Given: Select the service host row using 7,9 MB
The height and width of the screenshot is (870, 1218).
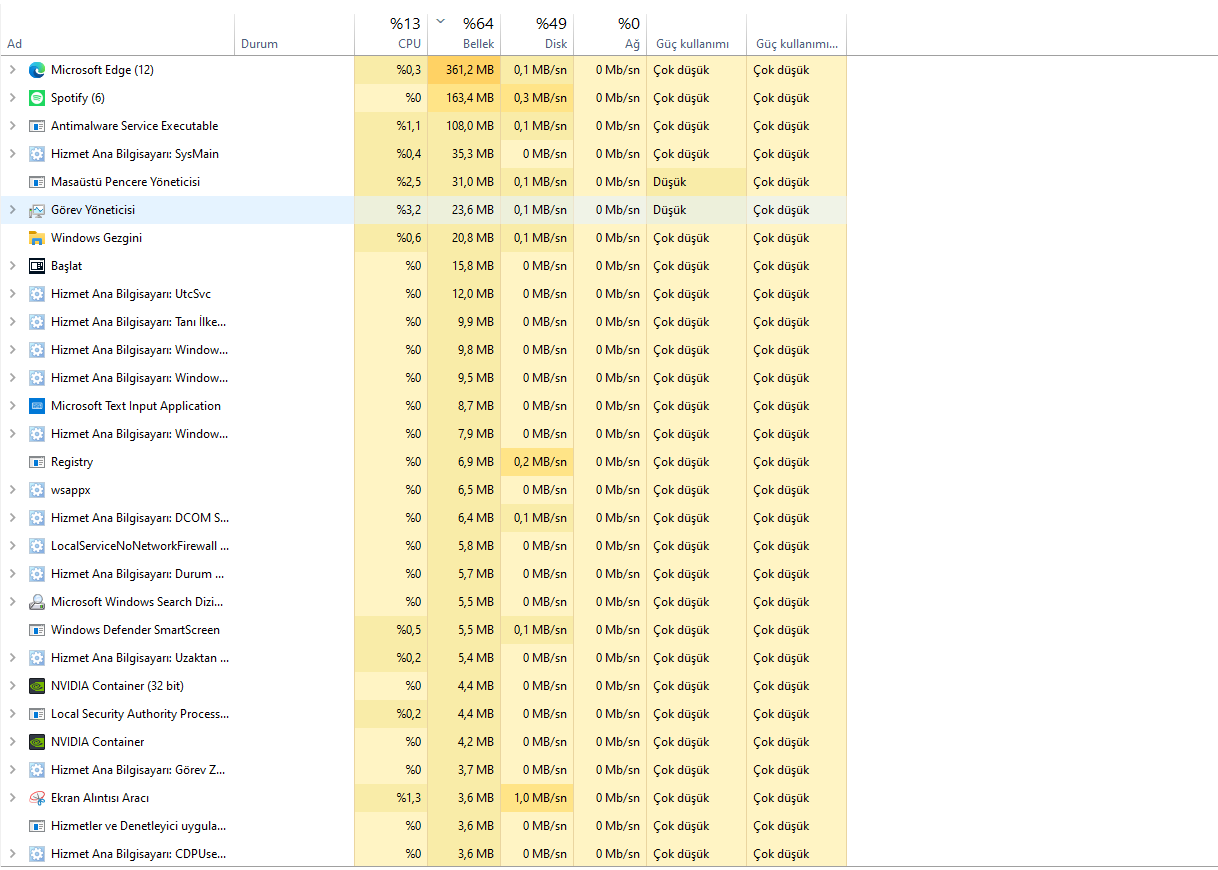Looking at the screenshot, I should point(423,434).
